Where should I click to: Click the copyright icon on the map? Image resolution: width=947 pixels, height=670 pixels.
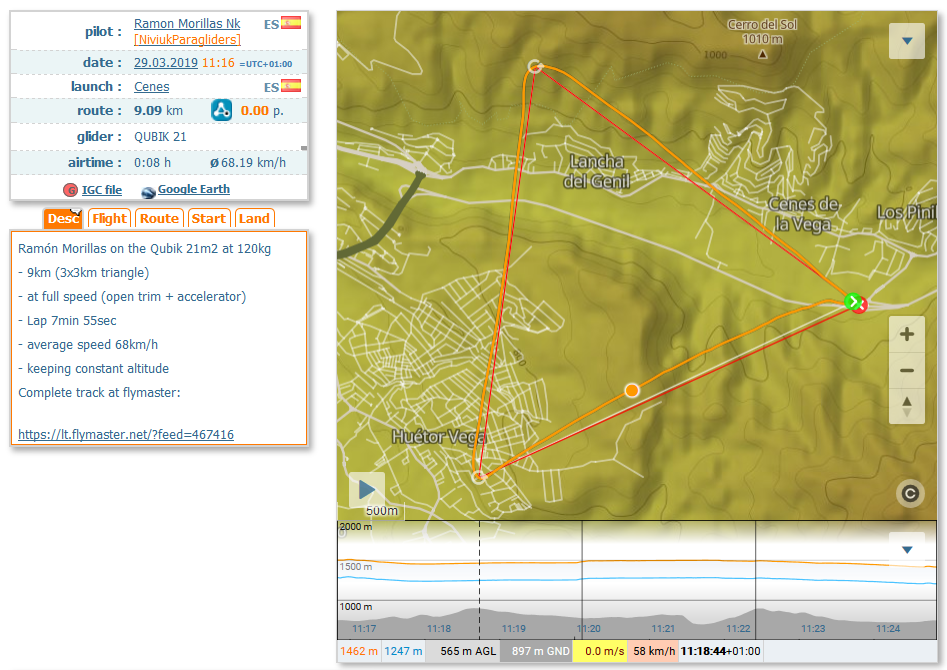pyautogui.click(x=909, y=493)
